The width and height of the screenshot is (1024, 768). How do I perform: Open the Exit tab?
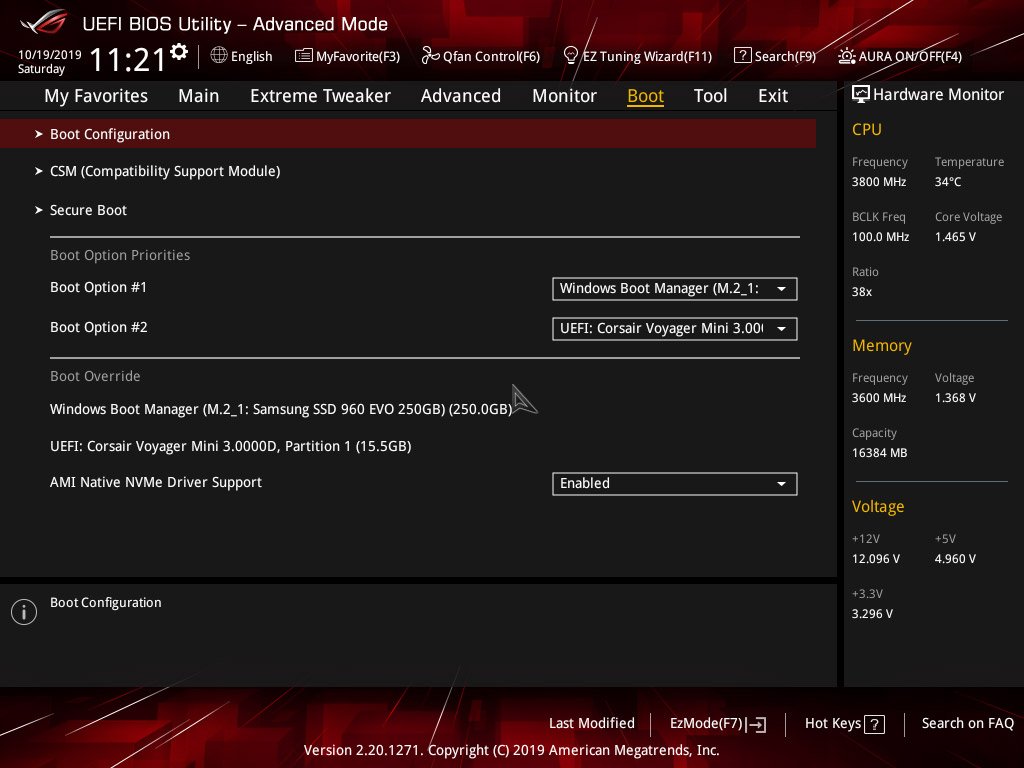pyautogui.click(x=773, y=96)
